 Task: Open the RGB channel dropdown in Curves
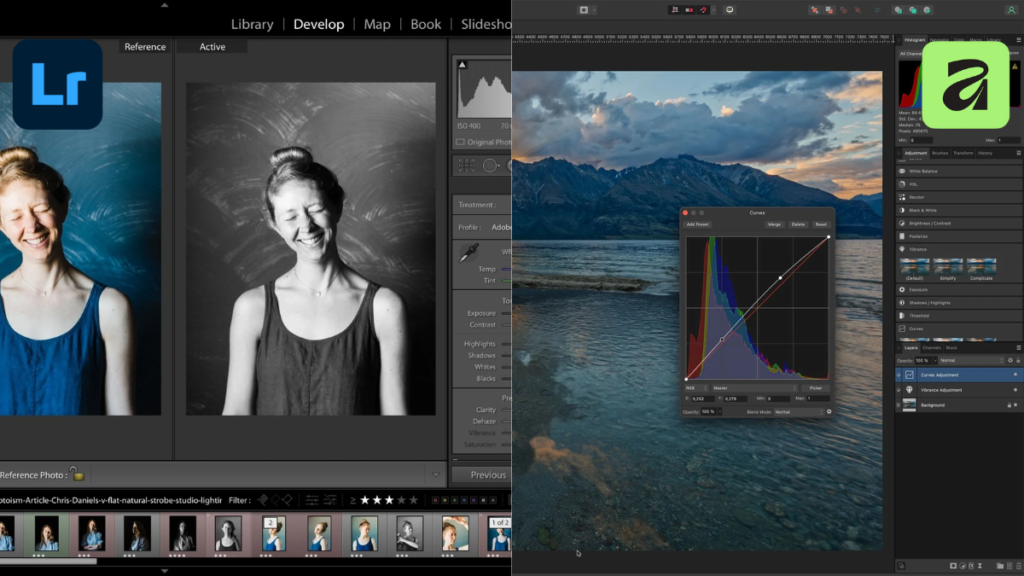[x=696, y=387]
